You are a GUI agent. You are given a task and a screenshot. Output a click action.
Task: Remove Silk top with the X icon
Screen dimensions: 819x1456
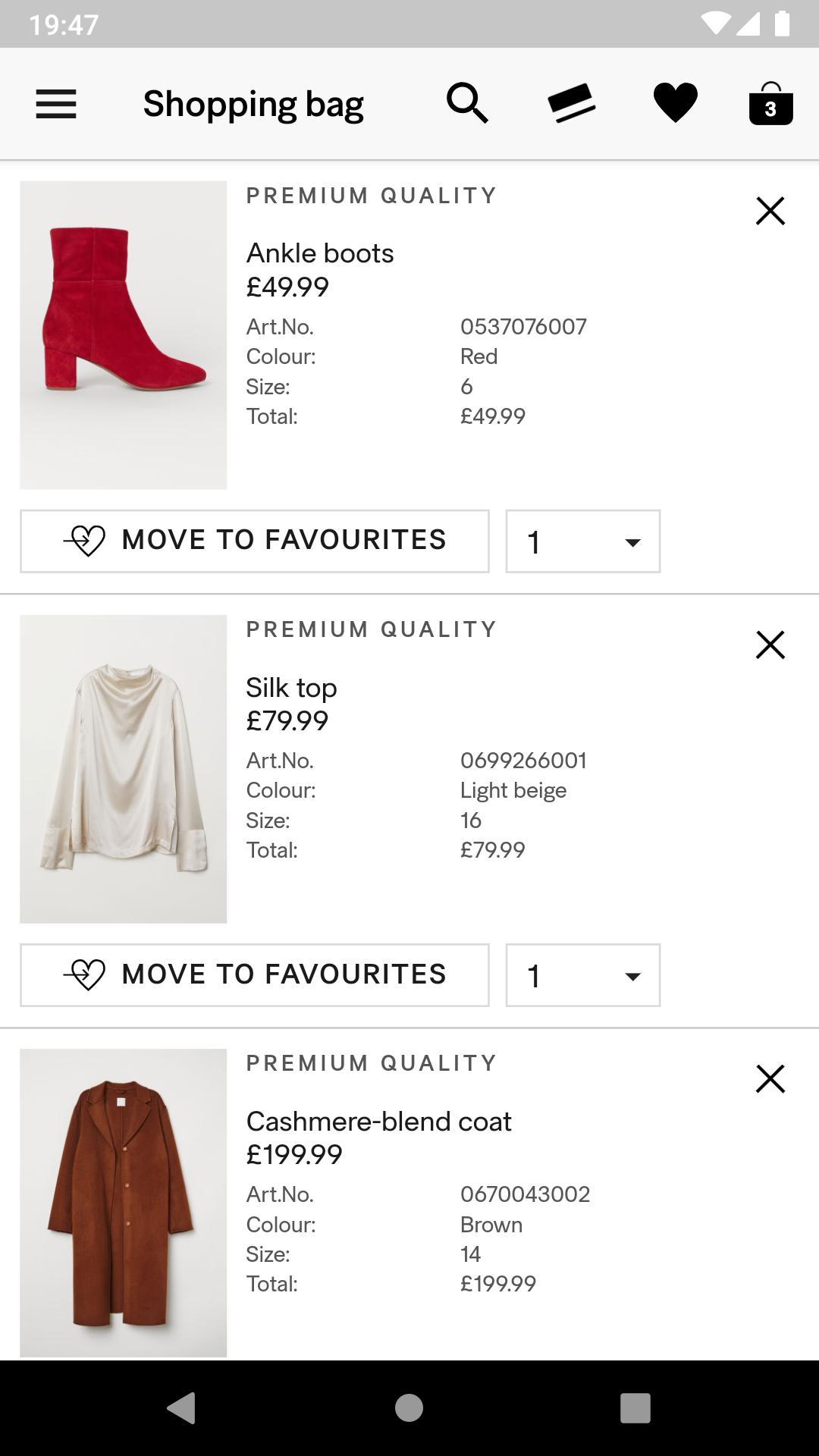point(770,645)
